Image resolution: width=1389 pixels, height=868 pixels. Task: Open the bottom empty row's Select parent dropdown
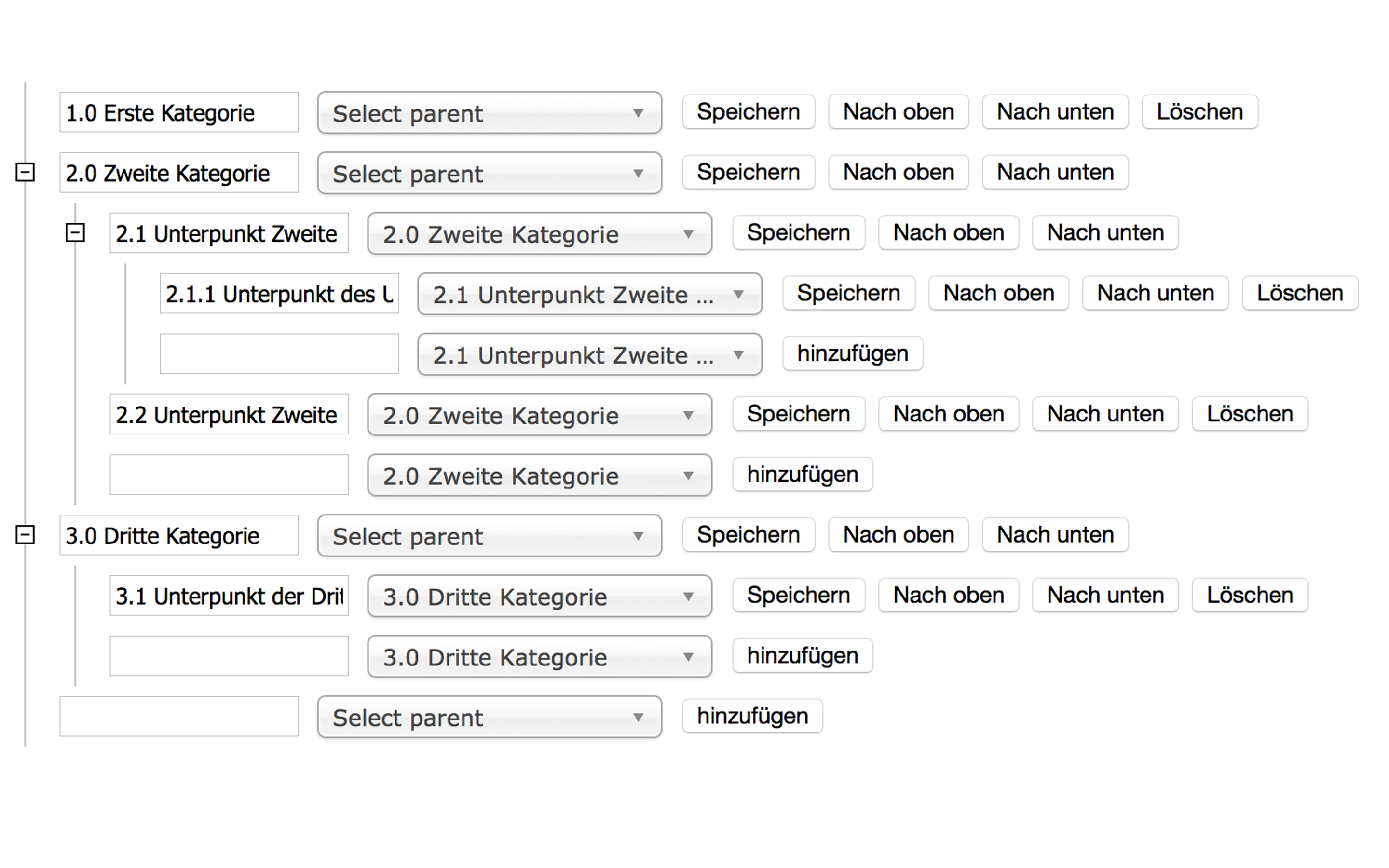coord(489,717)
